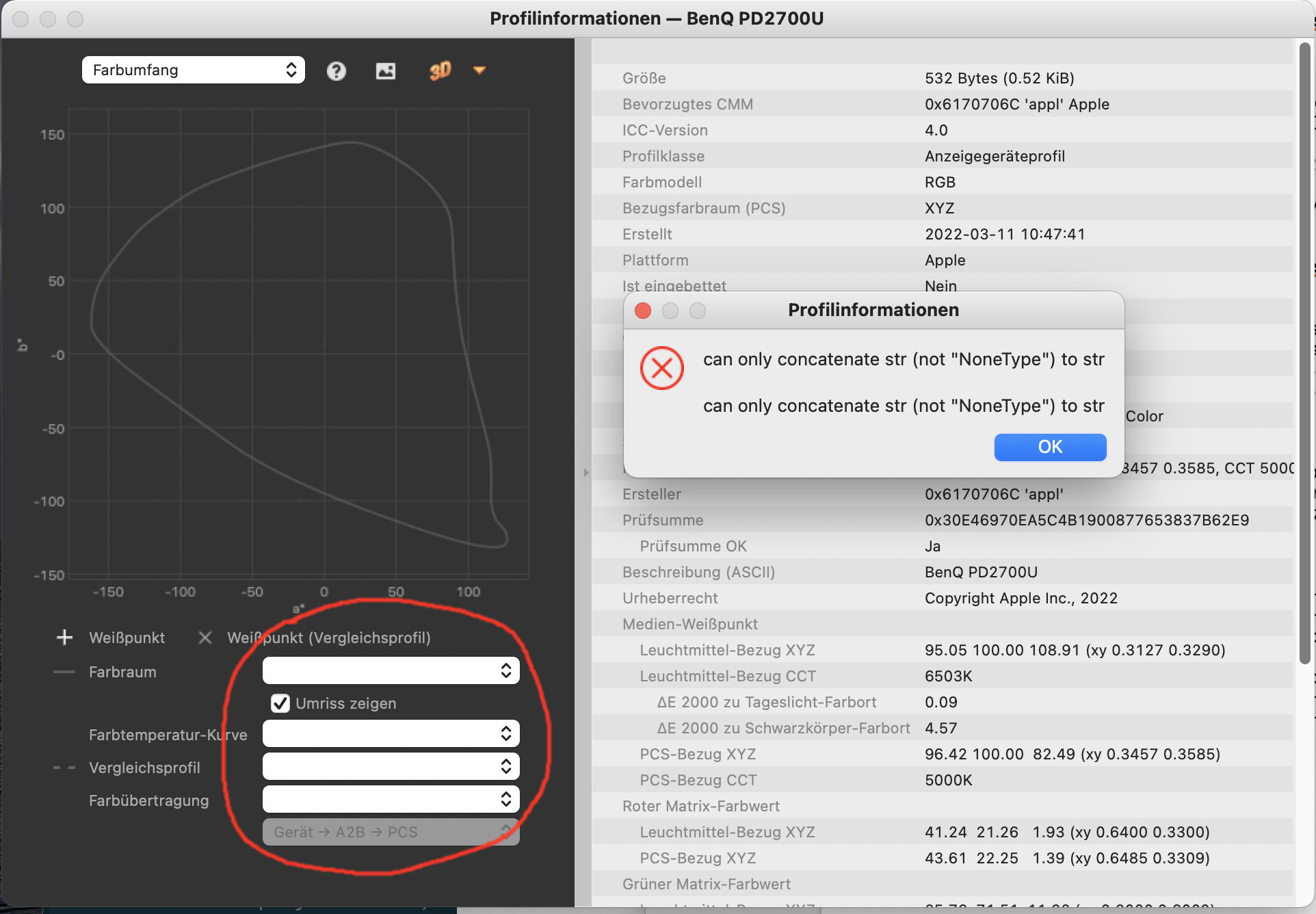Click the red error icon in the dialog

(x=661, y=367)
